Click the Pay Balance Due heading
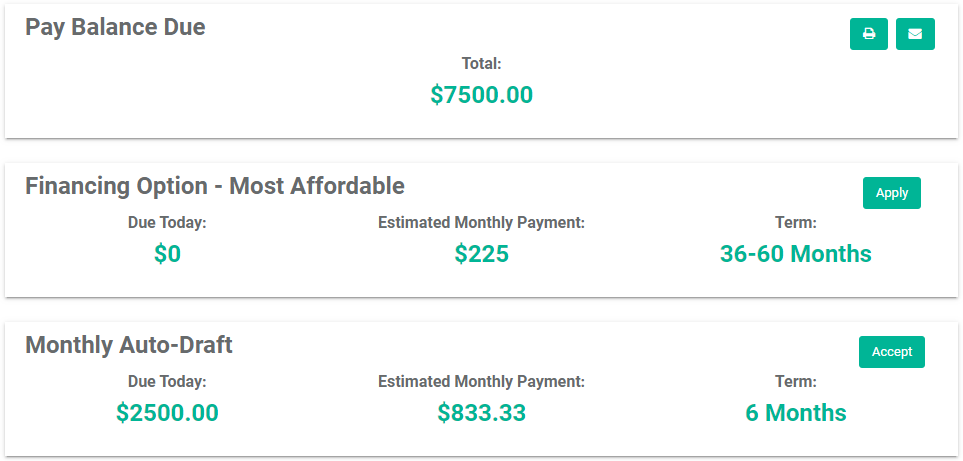The width and height of the screenshot is (963, 461). pos(115,27)
